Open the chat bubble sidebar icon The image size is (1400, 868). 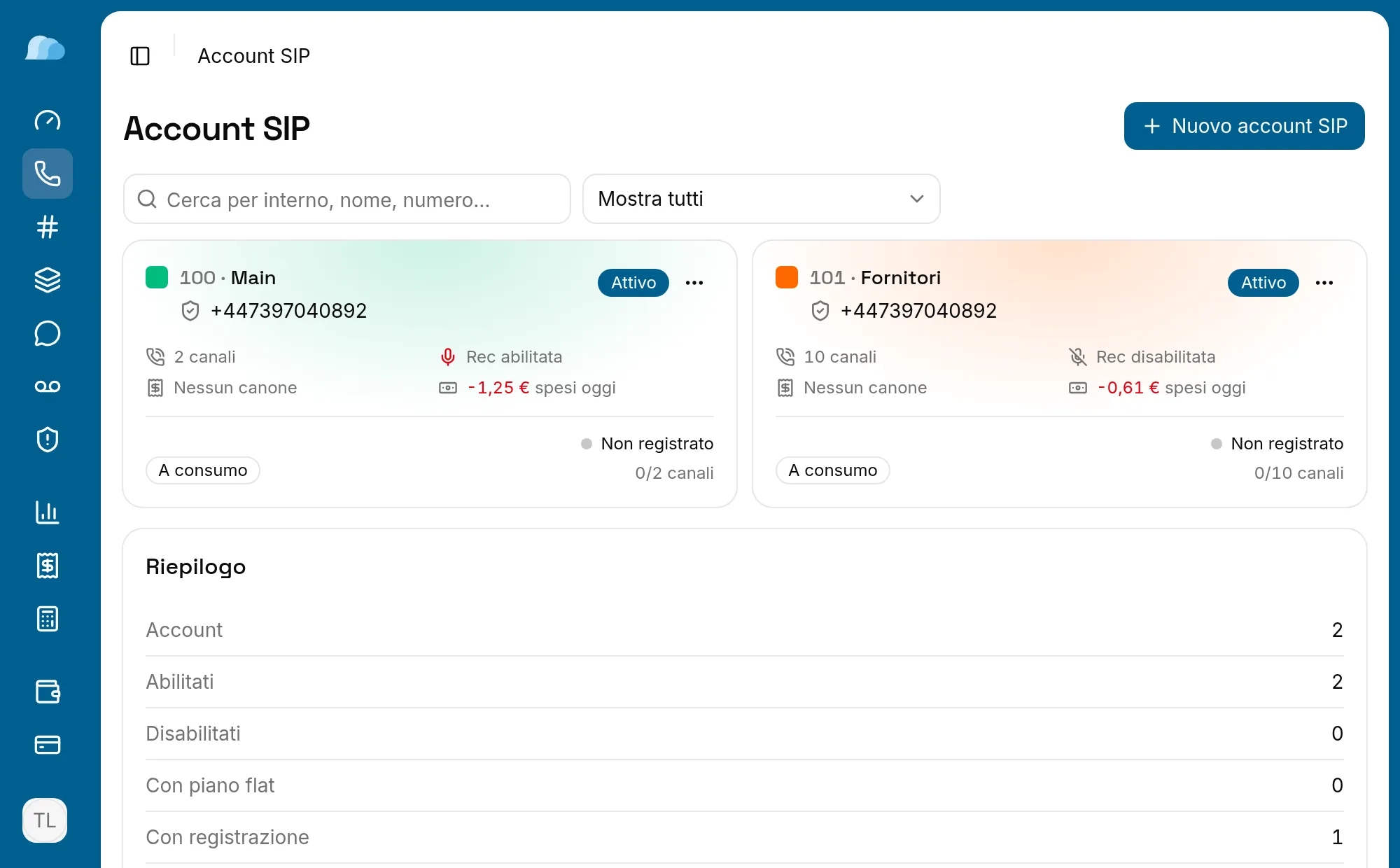[48, 333]
